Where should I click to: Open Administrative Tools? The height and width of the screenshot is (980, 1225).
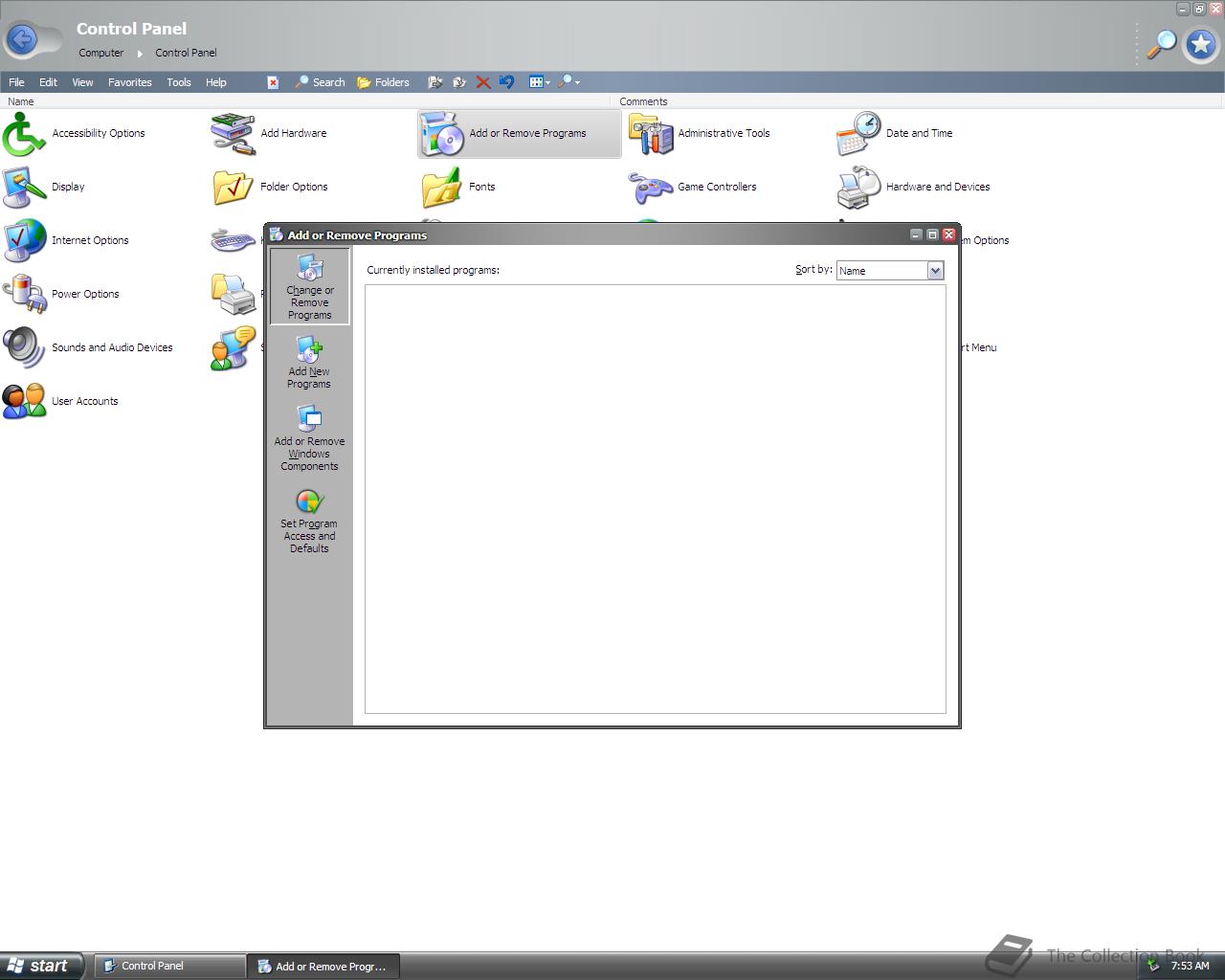tap(700, 134)
